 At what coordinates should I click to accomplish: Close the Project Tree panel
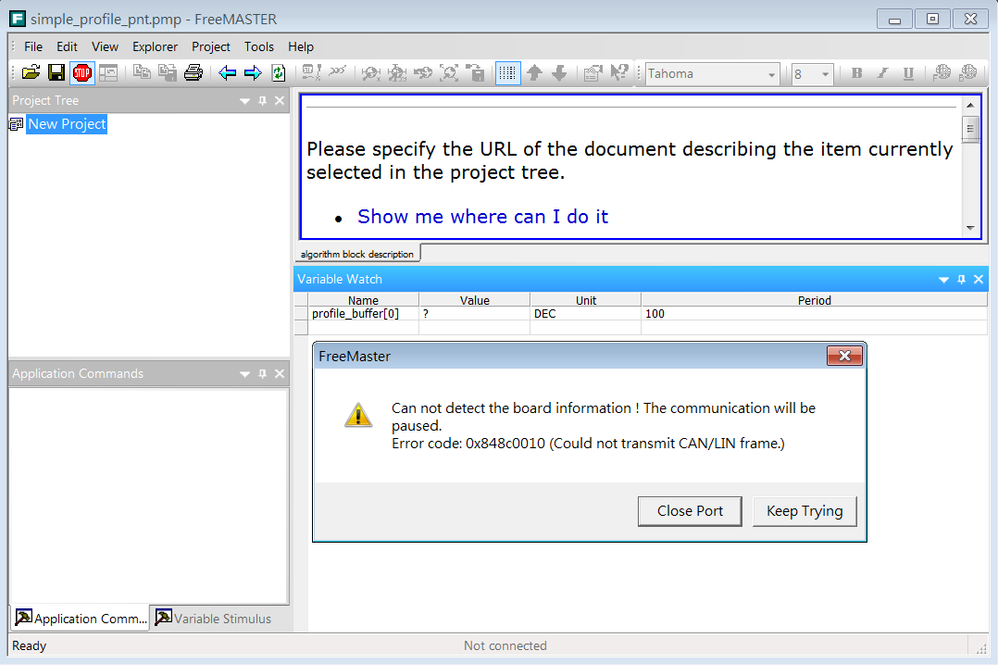pos(279,101)
